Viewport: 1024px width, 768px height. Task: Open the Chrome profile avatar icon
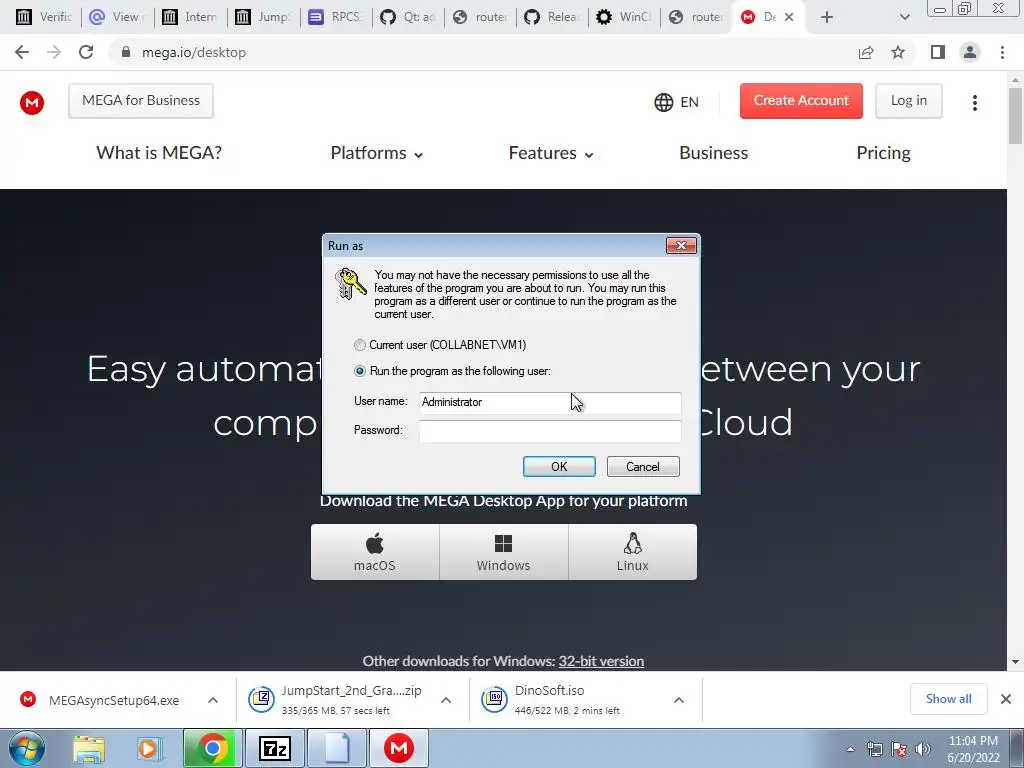pos(970,52)
